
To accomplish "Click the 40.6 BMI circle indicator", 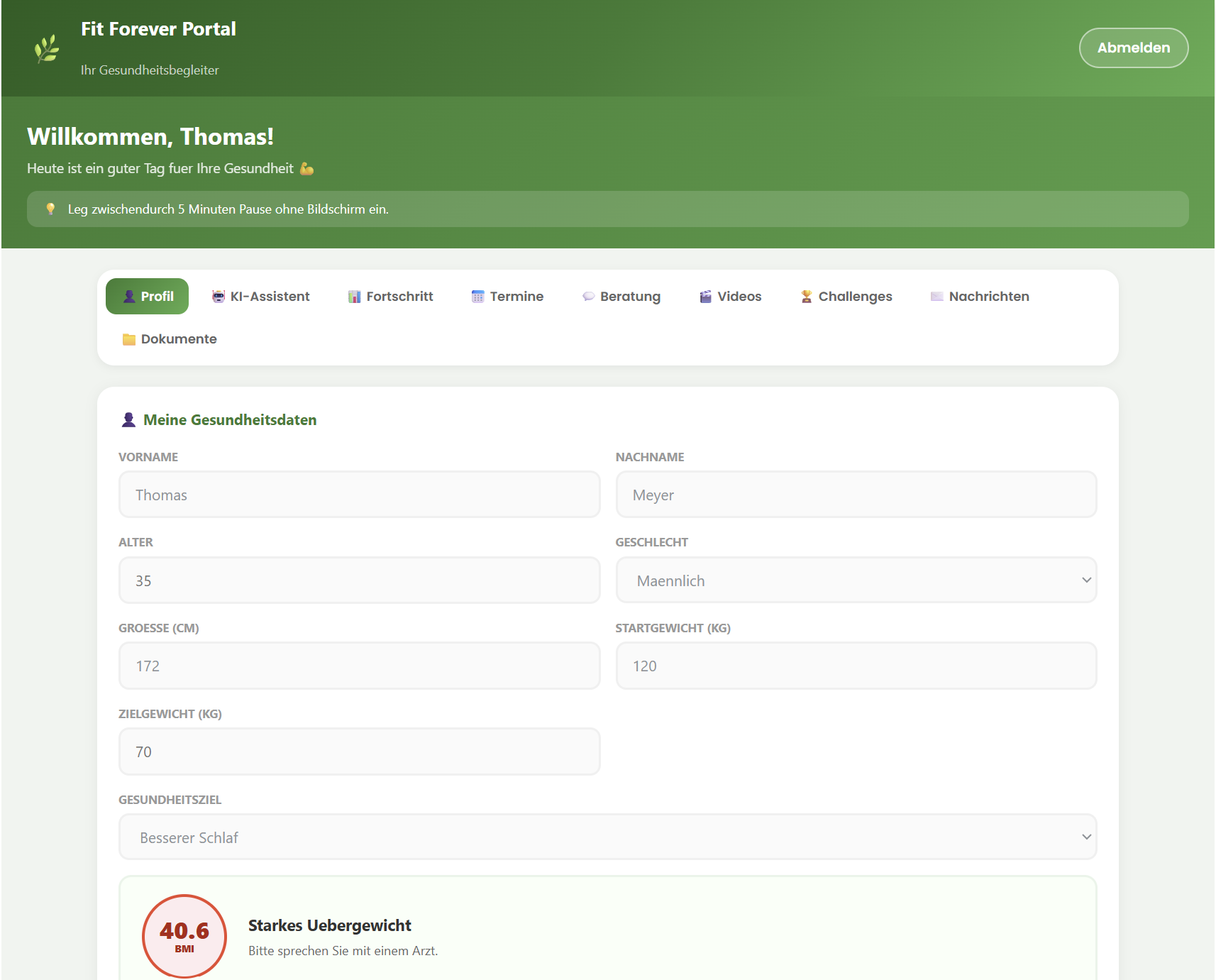I will pos(184,936).
